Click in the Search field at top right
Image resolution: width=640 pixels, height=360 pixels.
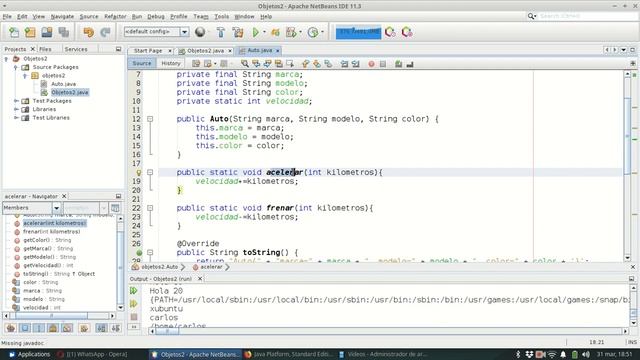pos(587,16)
